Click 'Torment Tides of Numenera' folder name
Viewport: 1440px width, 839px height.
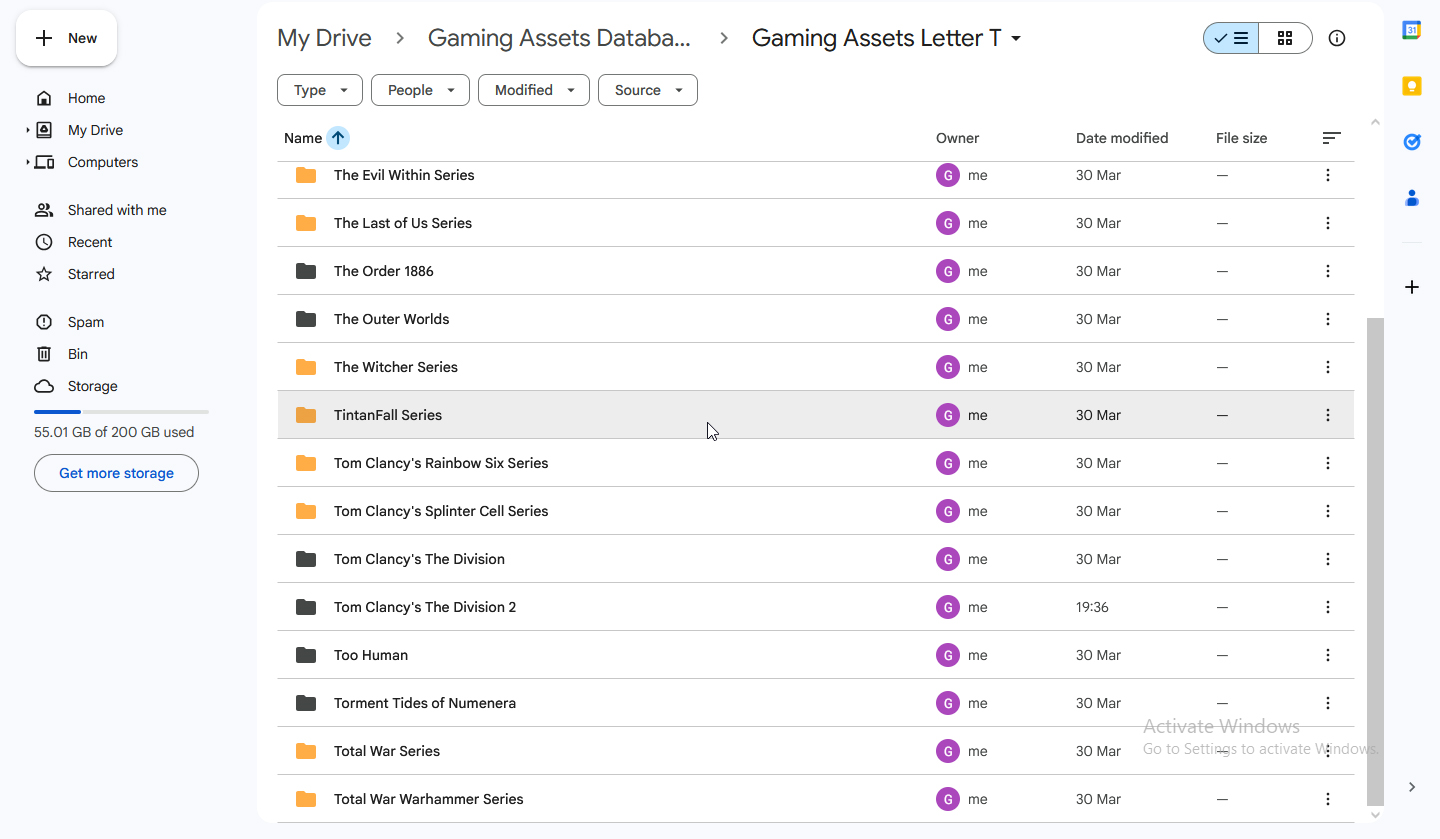(x=425, y=703)
